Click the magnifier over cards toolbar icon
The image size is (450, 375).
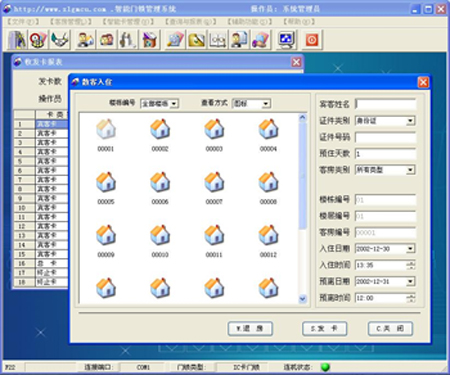(x=175, y=40)
